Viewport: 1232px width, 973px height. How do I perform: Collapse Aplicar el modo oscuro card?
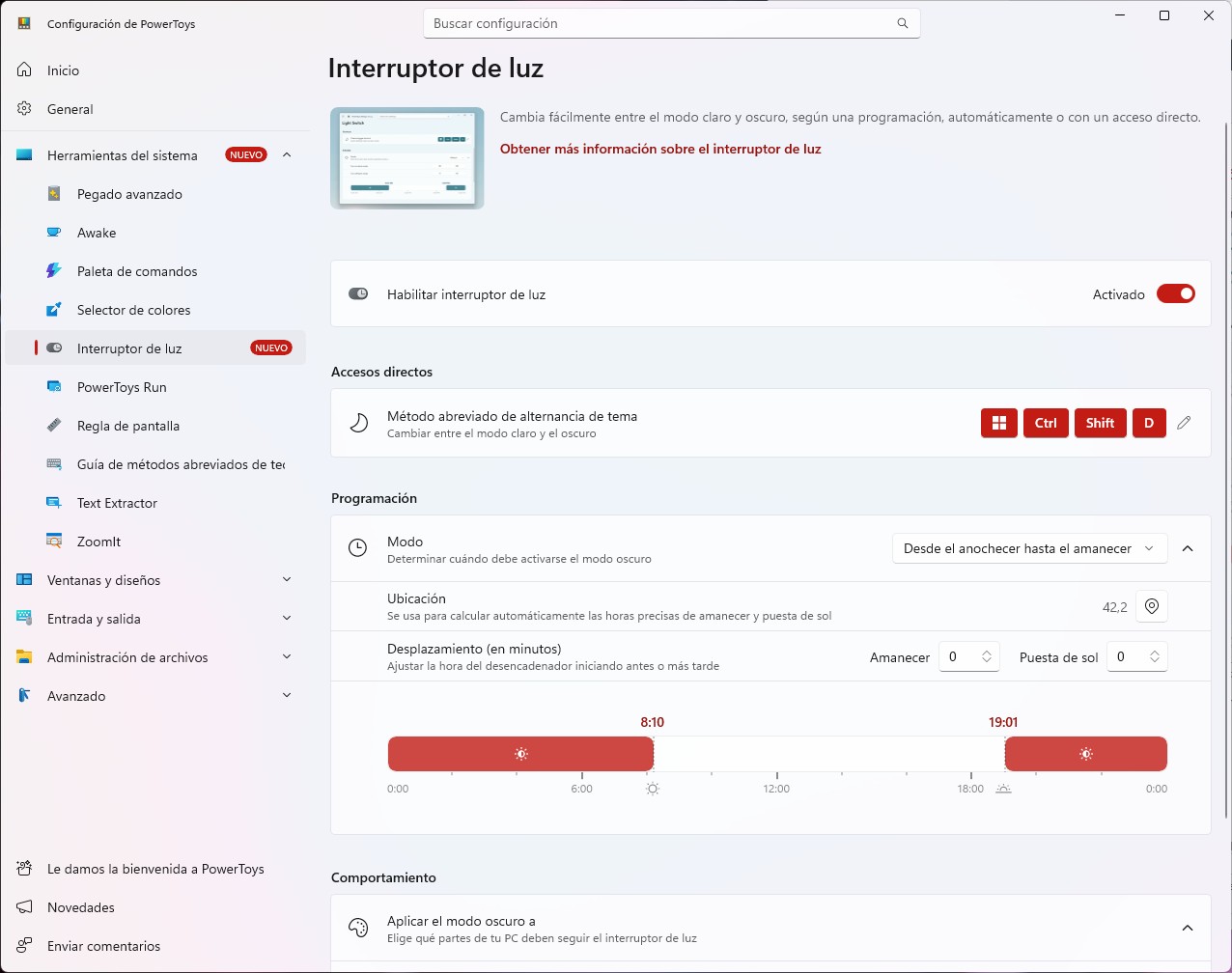pyautogui.click(x=1188, y=929)
